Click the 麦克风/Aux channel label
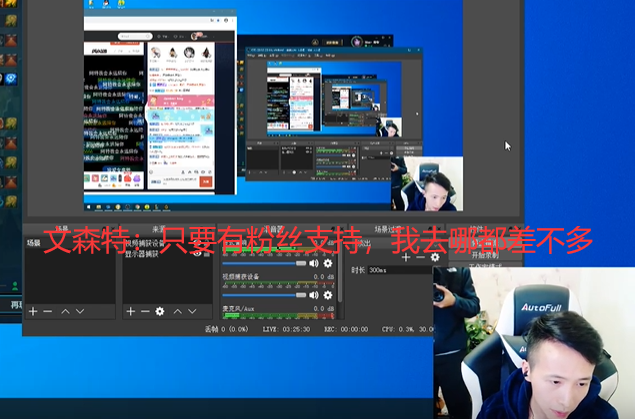635x419 pixels. point(239,308)
